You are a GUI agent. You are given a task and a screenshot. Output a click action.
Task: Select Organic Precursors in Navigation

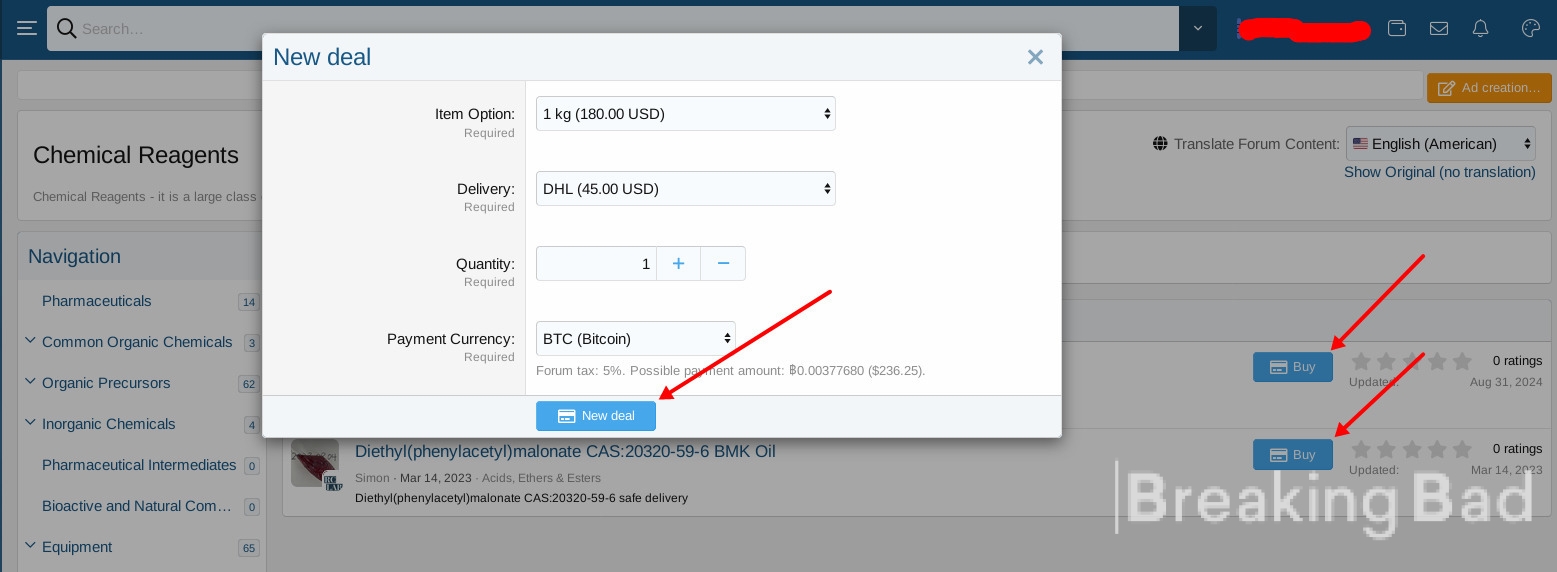(106, 383)
